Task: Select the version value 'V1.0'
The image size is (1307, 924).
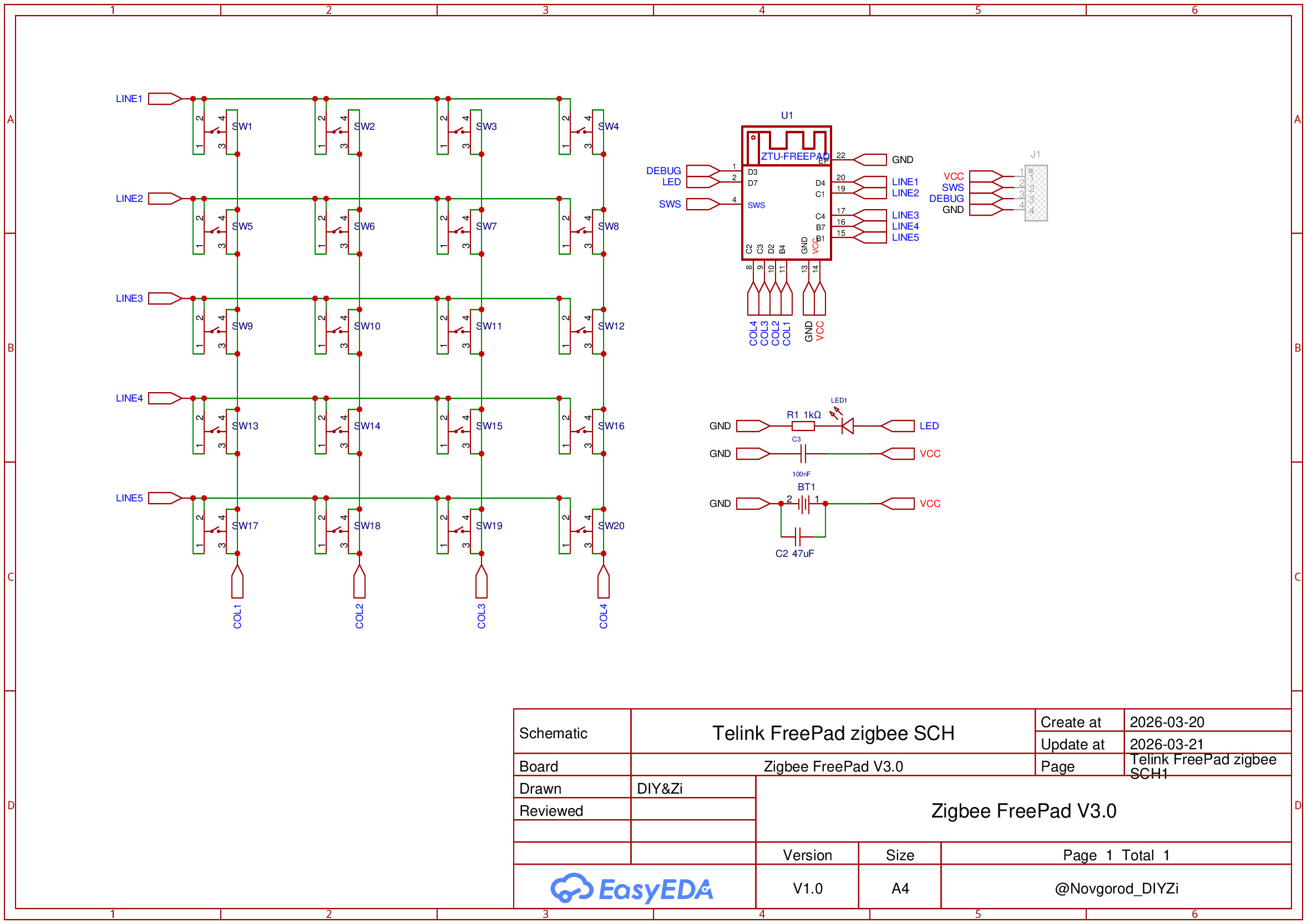Action: click(808, 888)
